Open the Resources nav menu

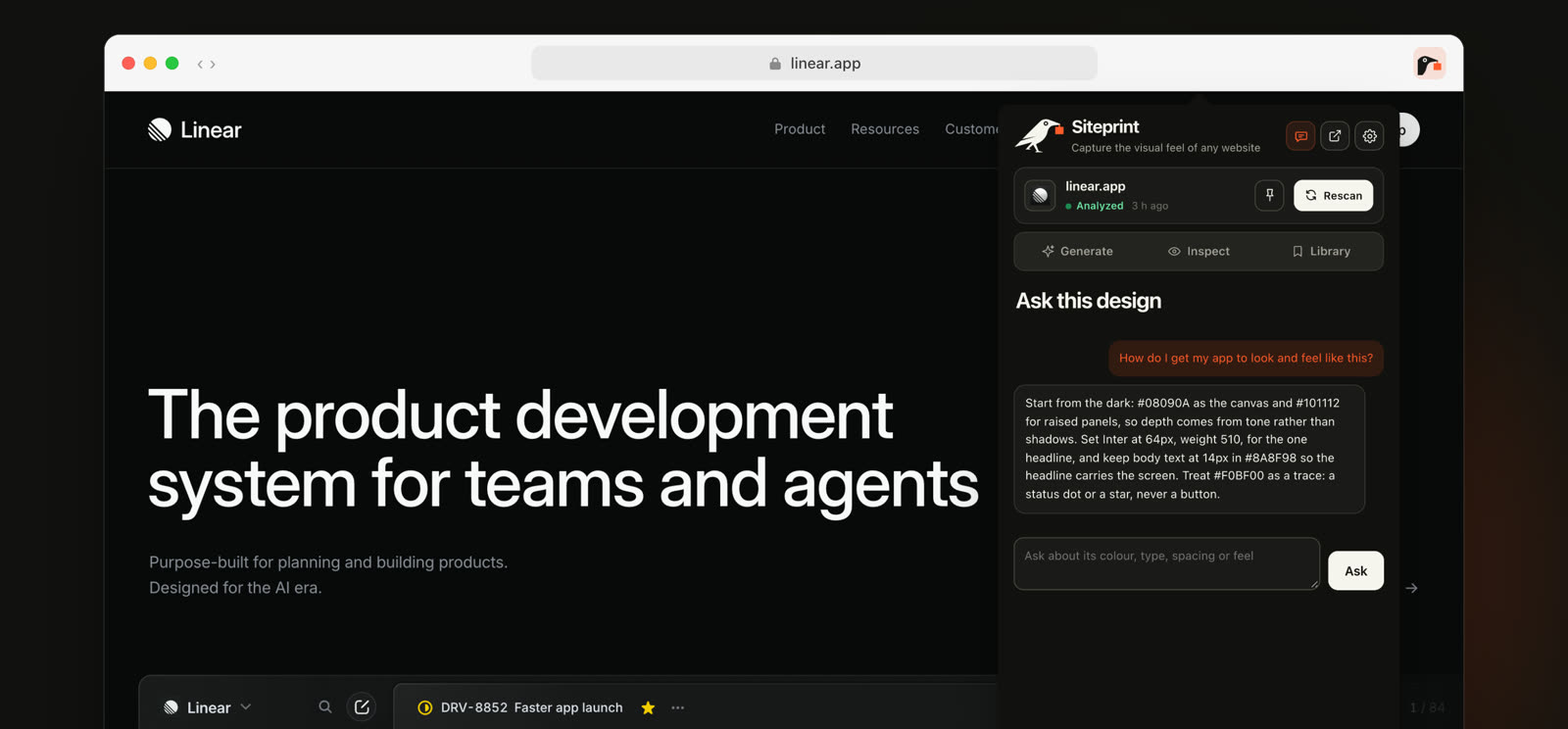pyautogui.click(x=885, y=129)
